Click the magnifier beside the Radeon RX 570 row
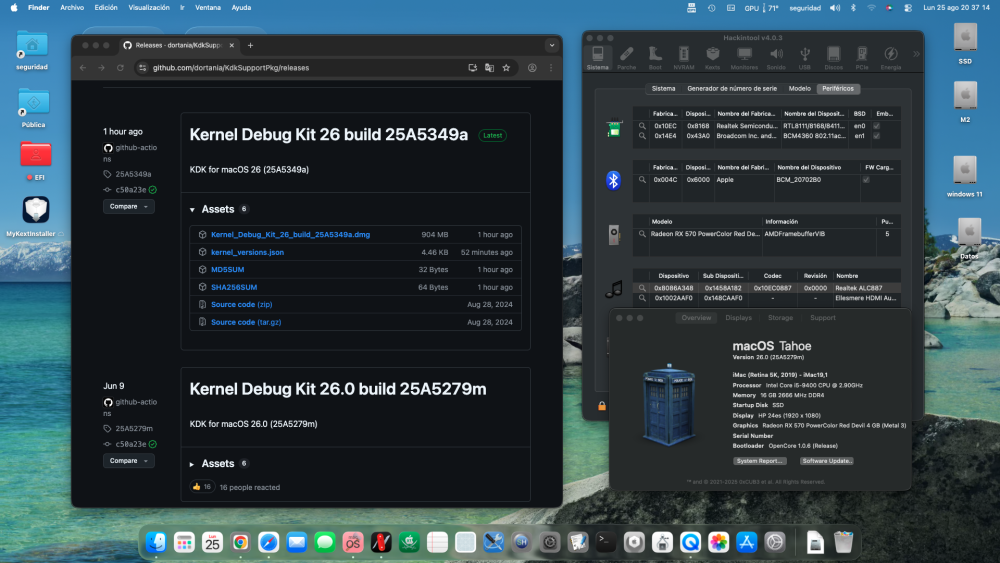 [642, 234]
